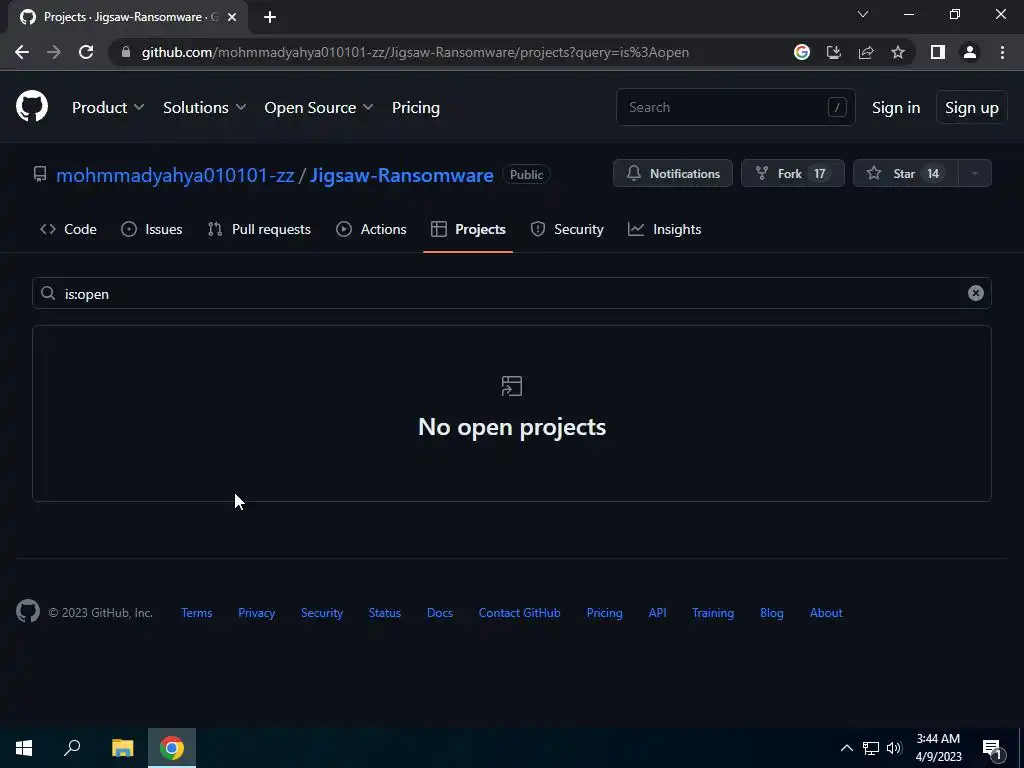The width and height of the screenshot is (1024, 768).
Task: Open the Pull requests tab
Action: point(259,229)
